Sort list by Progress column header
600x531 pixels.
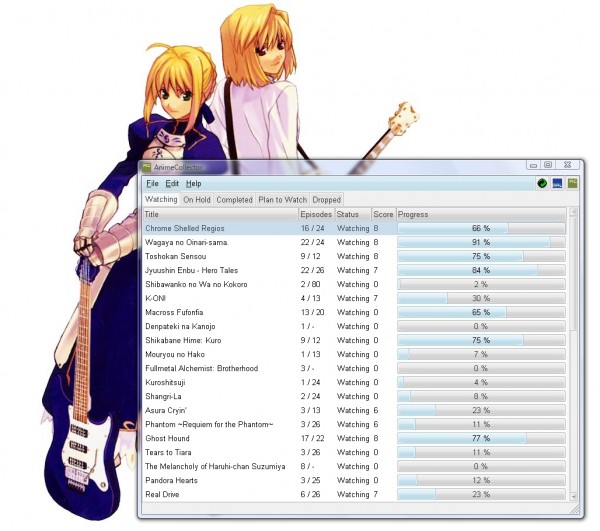(x=481, y=214)
